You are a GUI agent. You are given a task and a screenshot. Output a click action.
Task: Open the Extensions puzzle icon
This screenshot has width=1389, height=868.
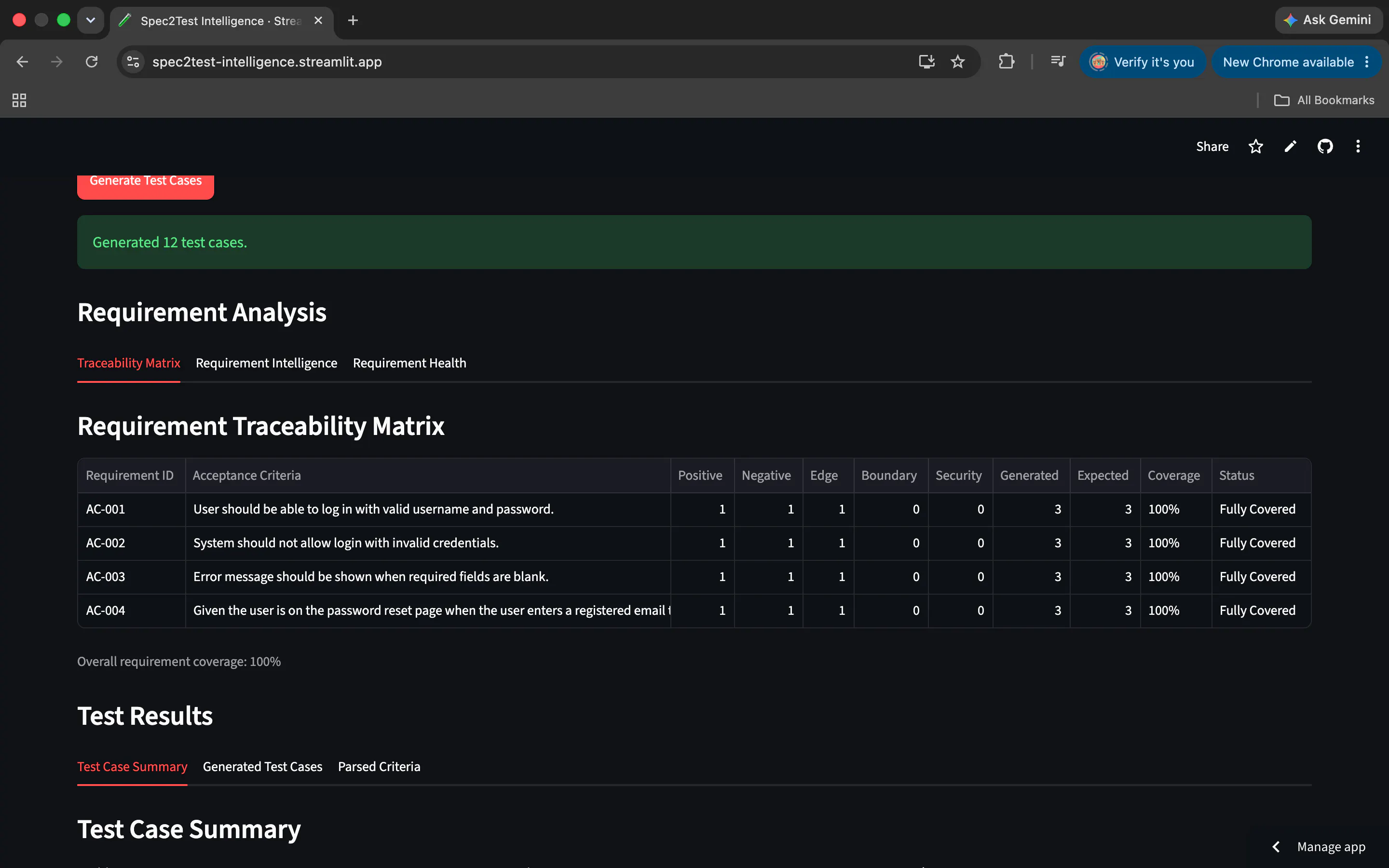pyautogui.click(x=1006, y=61)
